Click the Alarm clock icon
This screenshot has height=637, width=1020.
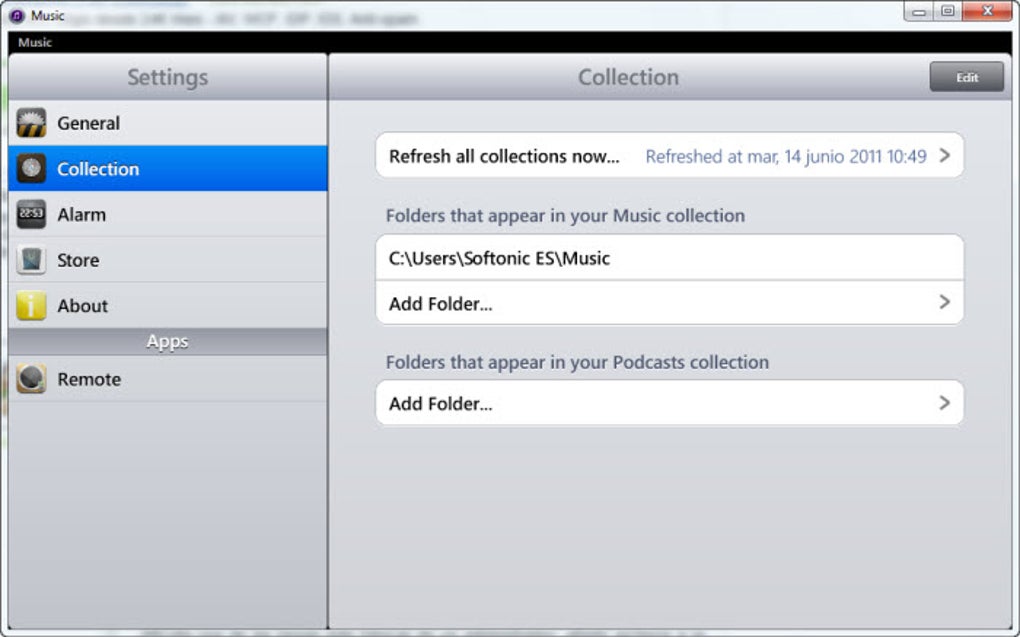pos(31,214)
